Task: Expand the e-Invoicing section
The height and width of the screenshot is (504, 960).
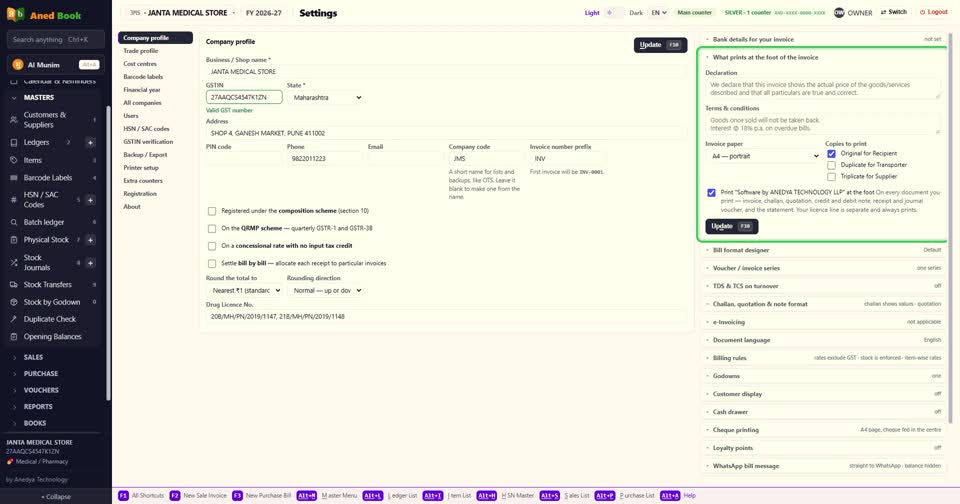Action: click(x=823, y=322)
